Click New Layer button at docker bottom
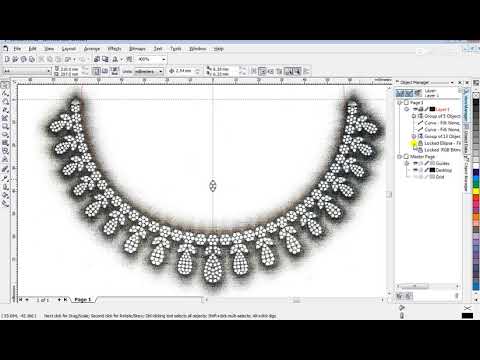Image resolution: width=480 pixels, height=360 pixels. (400, 296)
